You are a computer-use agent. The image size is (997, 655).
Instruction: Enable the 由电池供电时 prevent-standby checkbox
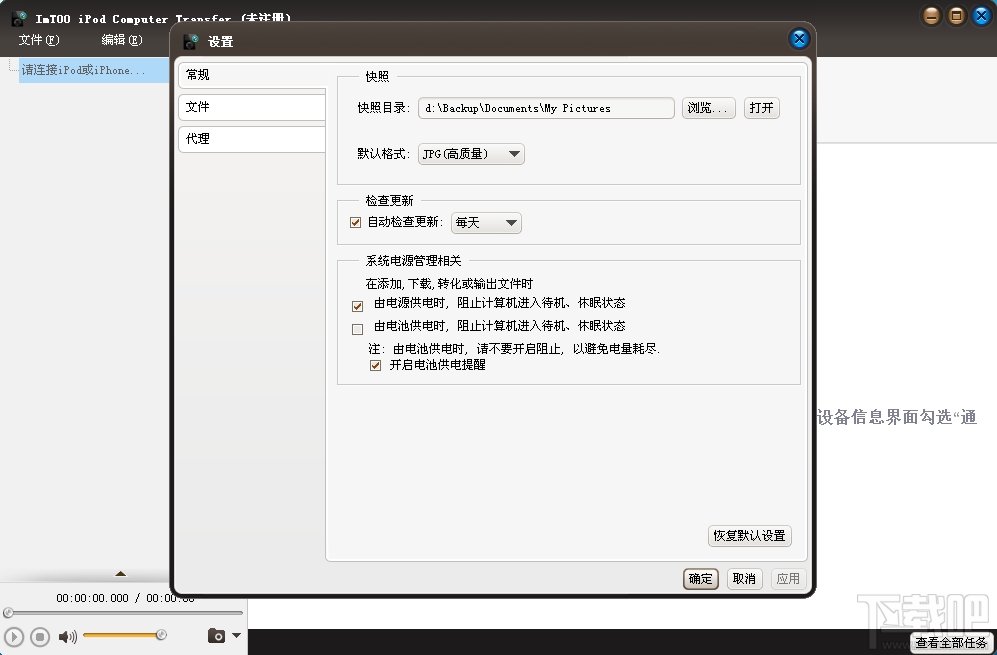(357, 328)
